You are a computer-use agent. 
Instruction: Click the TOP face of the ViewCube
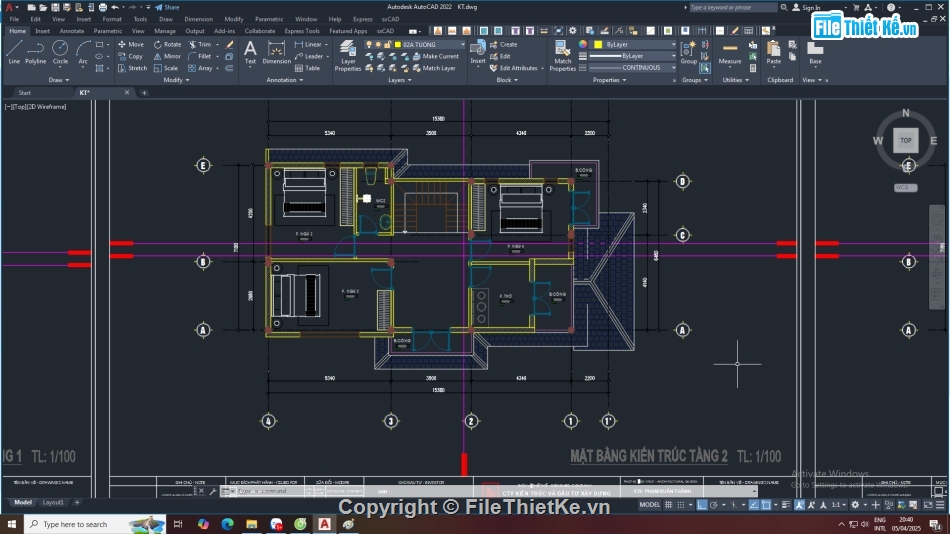[x=905, y=141]
